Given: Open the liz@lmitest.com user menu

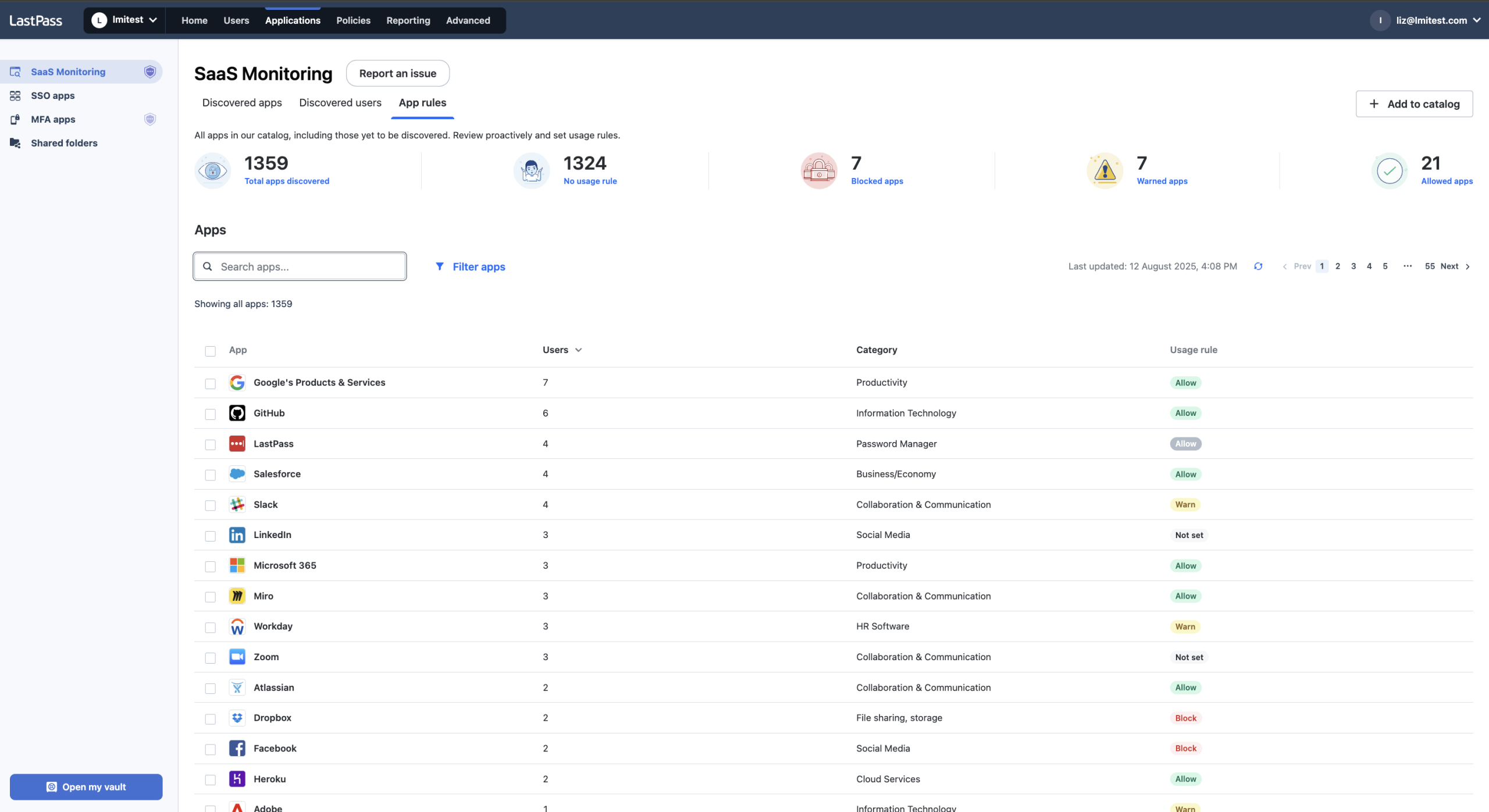Looking at the screenshot, I should [1426, 20].
